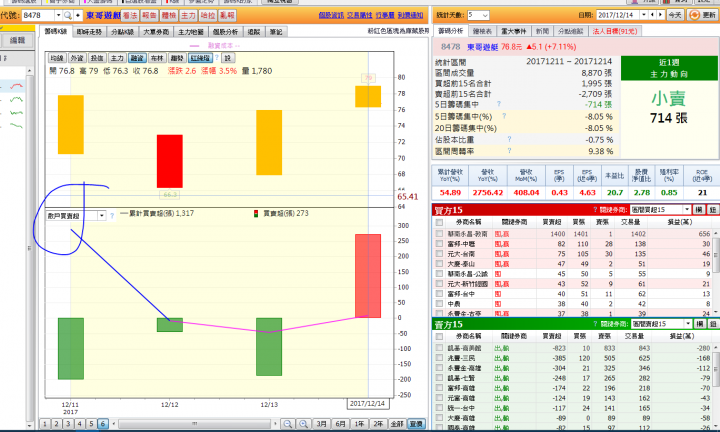Open the 到價通知 link

coord(411,16)
